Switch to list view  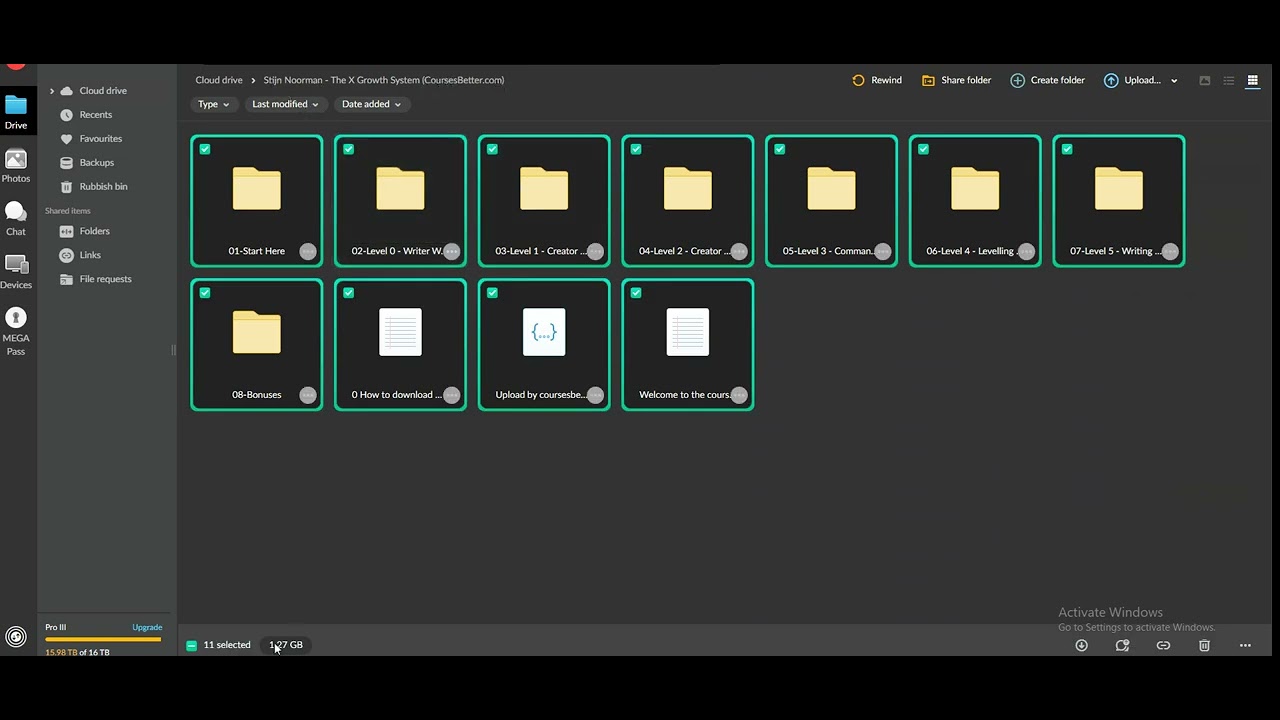[x=1228, y=80]
